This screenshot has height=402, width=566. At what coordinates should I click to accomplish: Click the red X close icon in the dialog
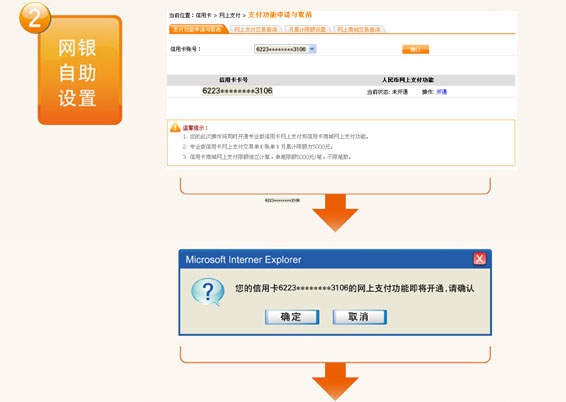click(x=479, y=259)
